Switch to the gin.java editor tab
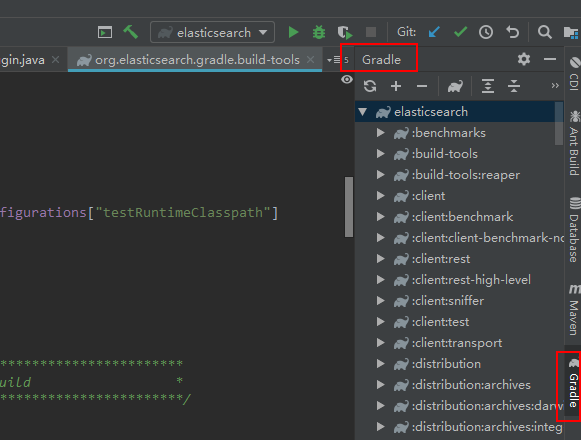The width and height of the screenshot is (581, 440). (22, 60)
